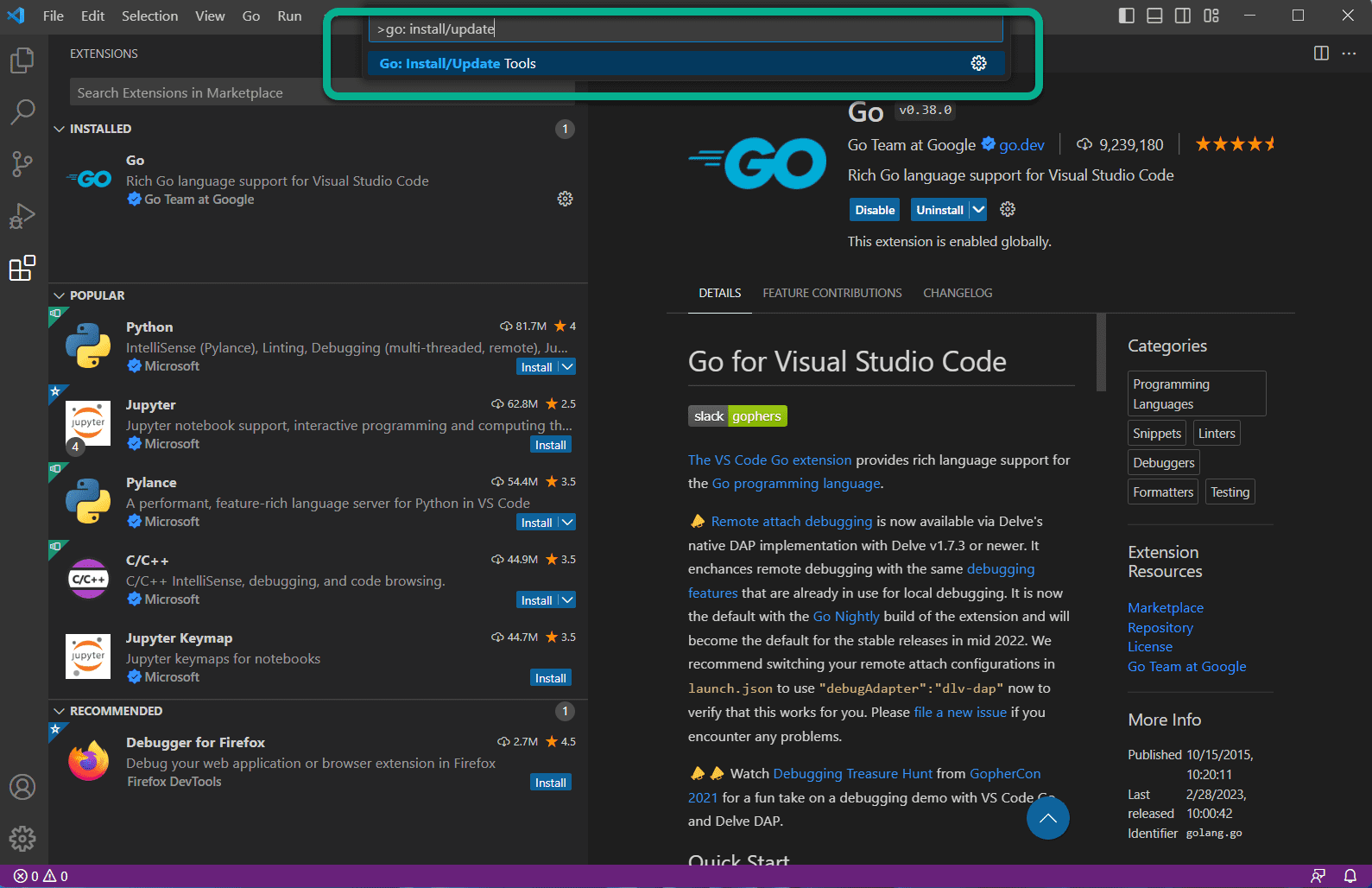Click the scroll-to-top round arrow button
The image size is (1372, 888).
1048,818
